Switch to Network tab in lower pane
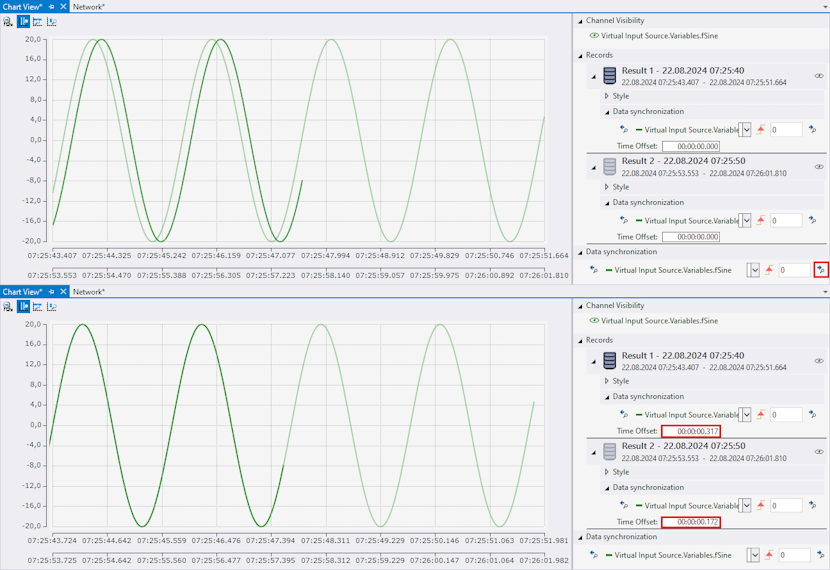The width and height of the screenshot is (830, 570). (89, 292)
